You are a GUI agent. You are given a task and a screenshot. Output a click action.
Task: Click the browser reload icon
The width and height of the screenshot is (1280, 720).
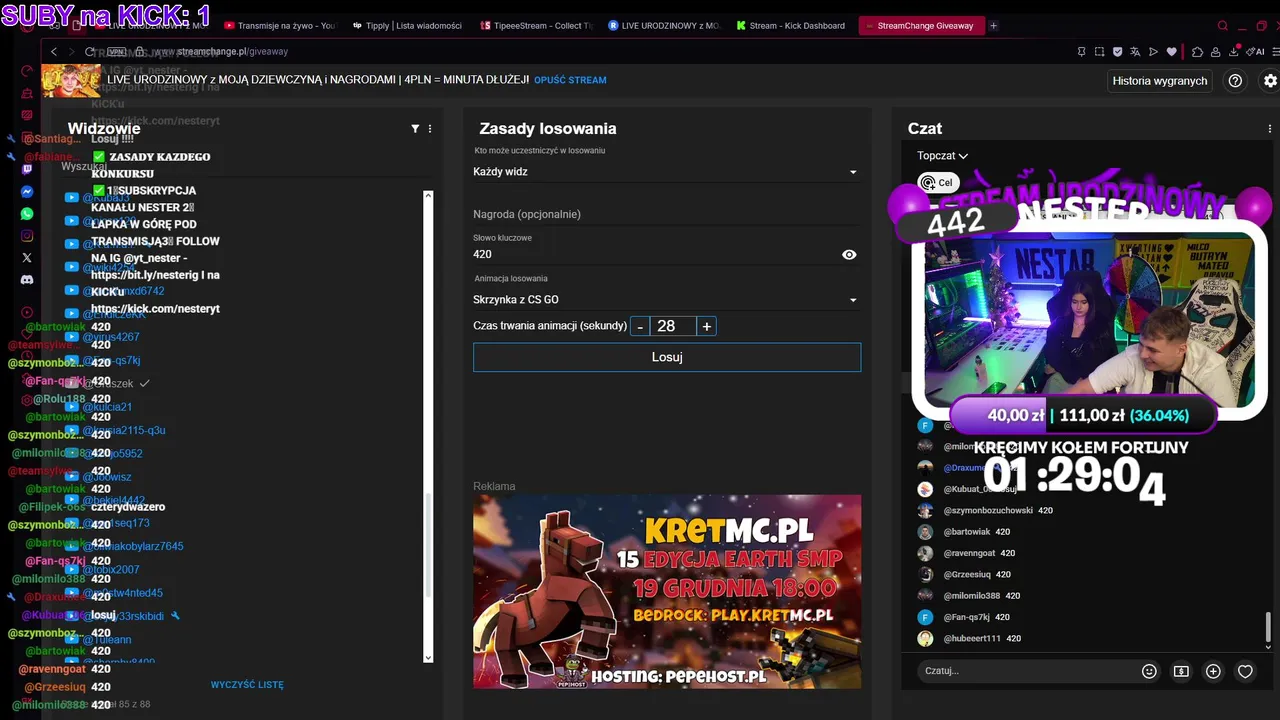tap(90, 51)
